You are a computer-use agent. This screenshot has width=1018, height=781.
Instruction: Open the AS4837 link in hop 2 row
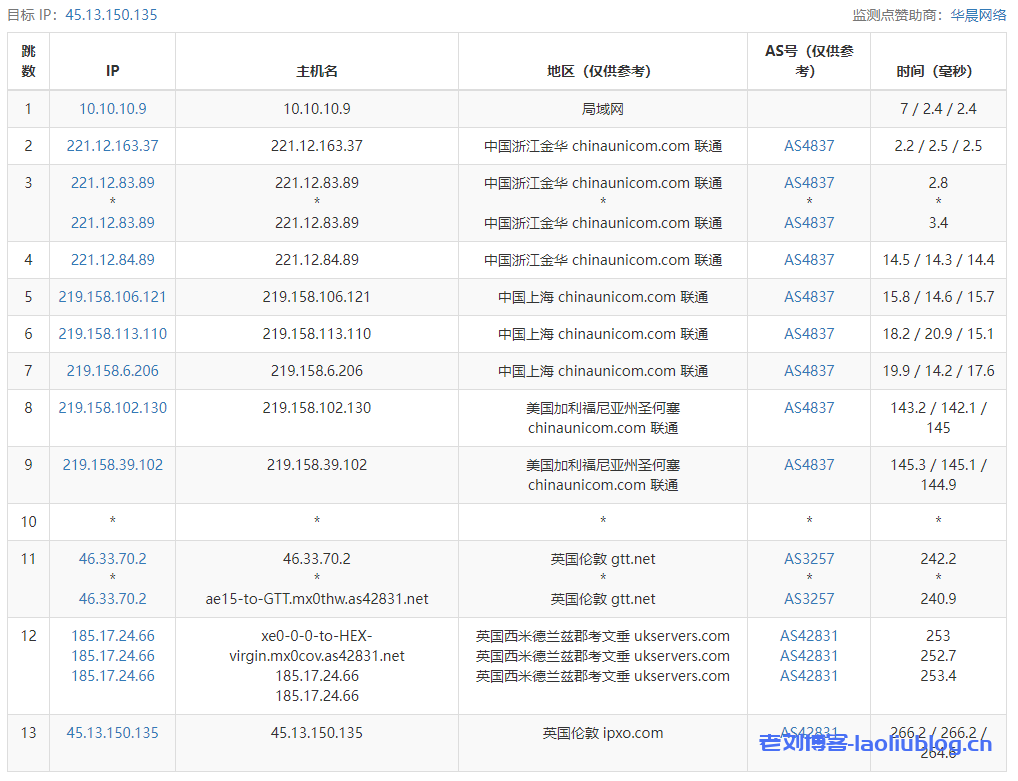coord(809,146)
